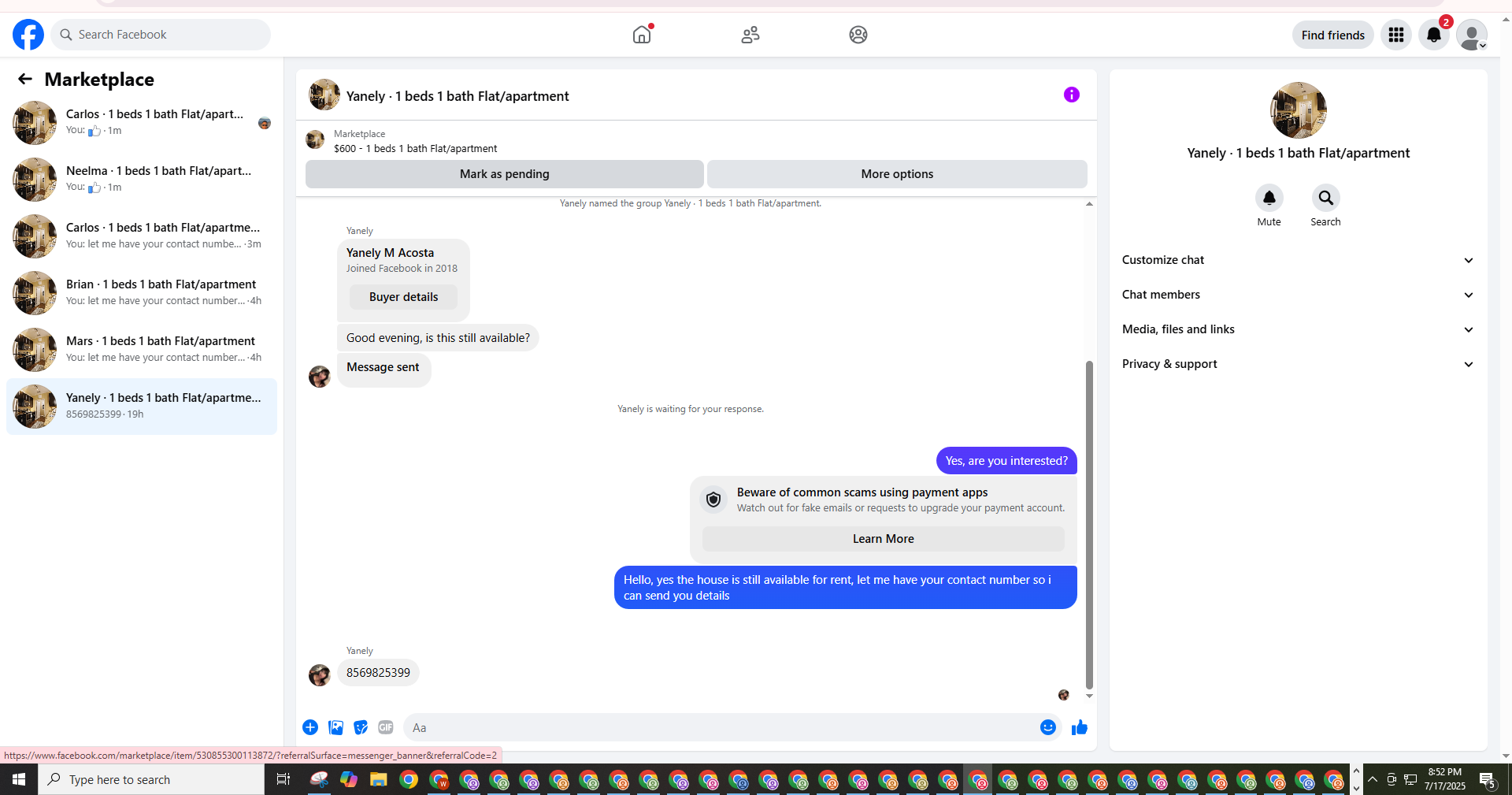Click the message "8569825399"
This screenshot has height=795, width=1512.
378,673
